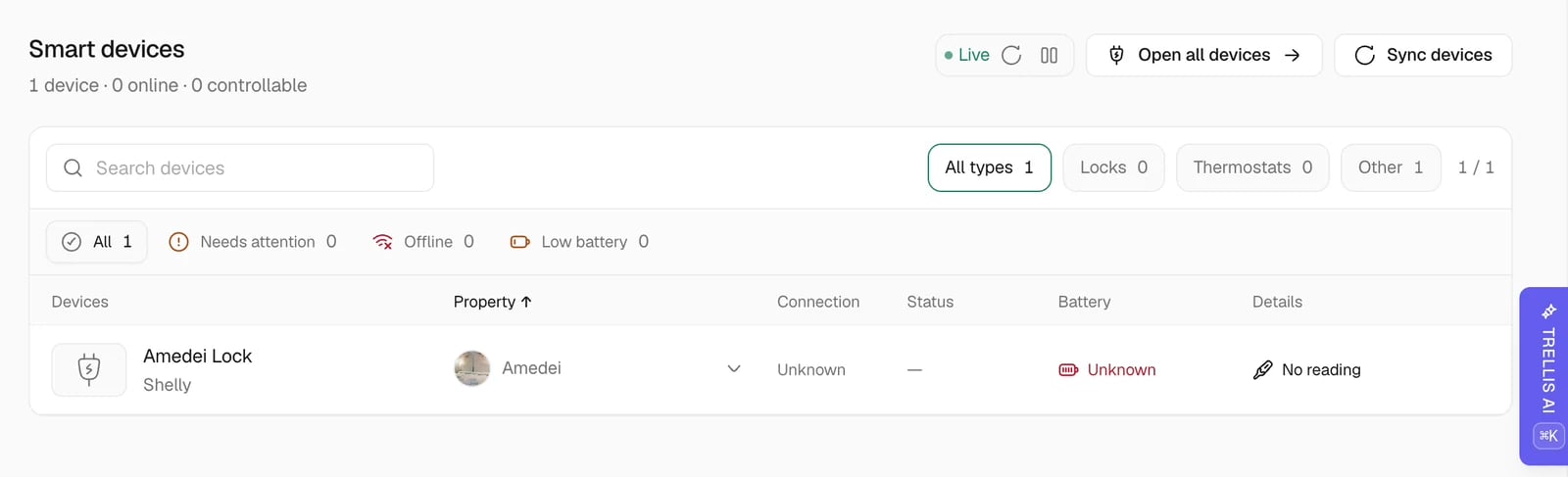This screenshot has width=1568, height=477.
Task: Click the Needs attention warning icon
Action: click(x=178, y=242)
